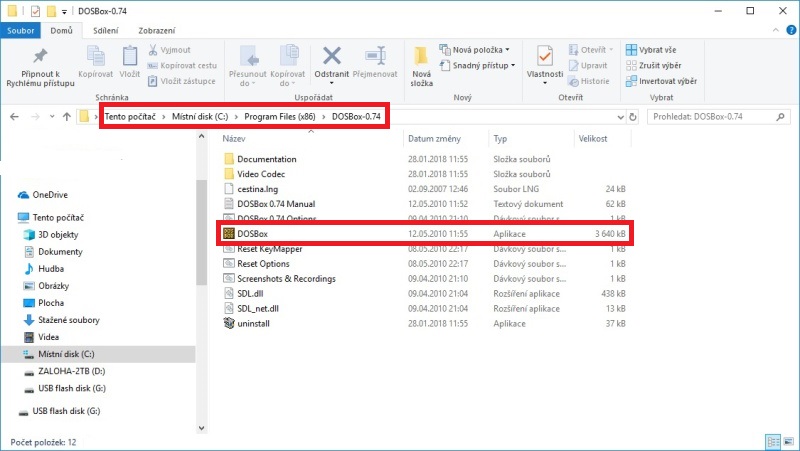
Task: Switch to the Zobrazení tab
Action: click(x=157, y=31)
